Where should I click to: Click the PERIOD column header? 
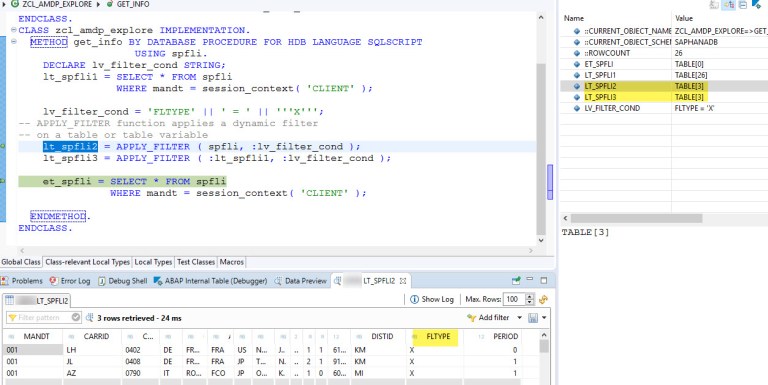pos(492,337)
